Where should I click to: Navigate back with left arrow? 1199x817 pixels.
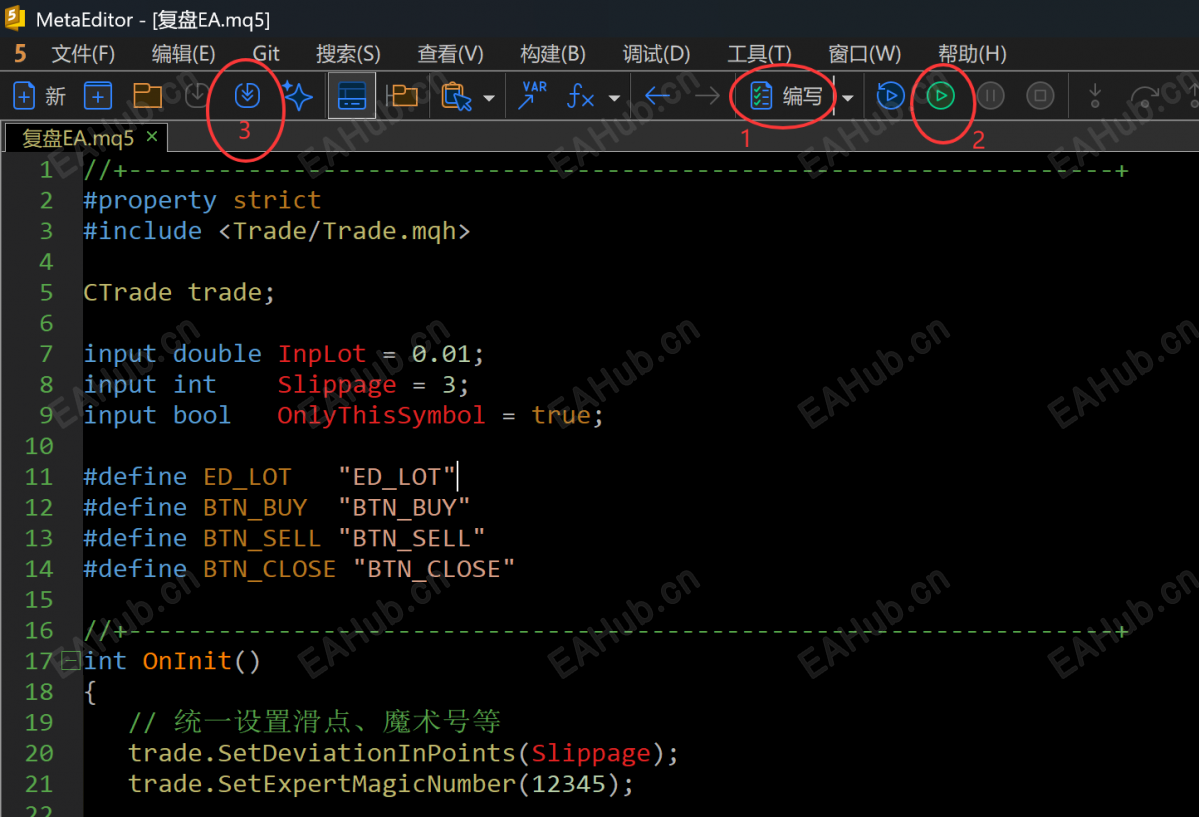658,96
